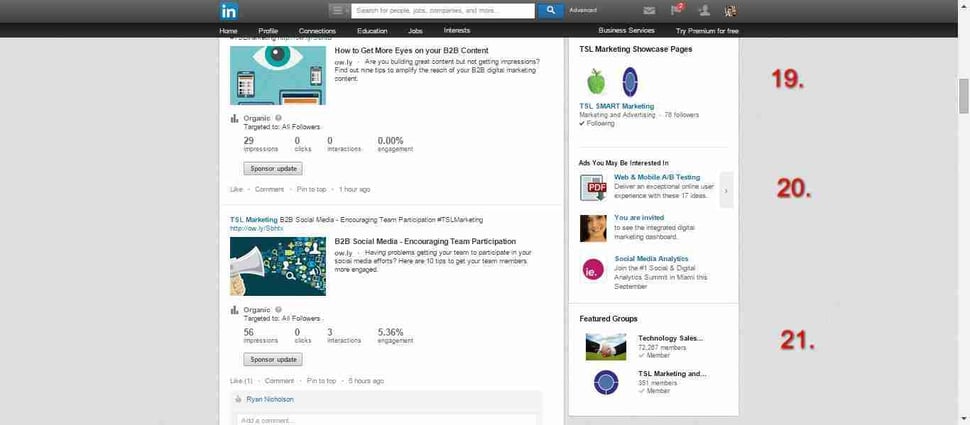The width and height of the screenshot is (970, 425).
Task: Open 'How to Get More Eyes on your B2B Content'
Action: click(411, 50)
